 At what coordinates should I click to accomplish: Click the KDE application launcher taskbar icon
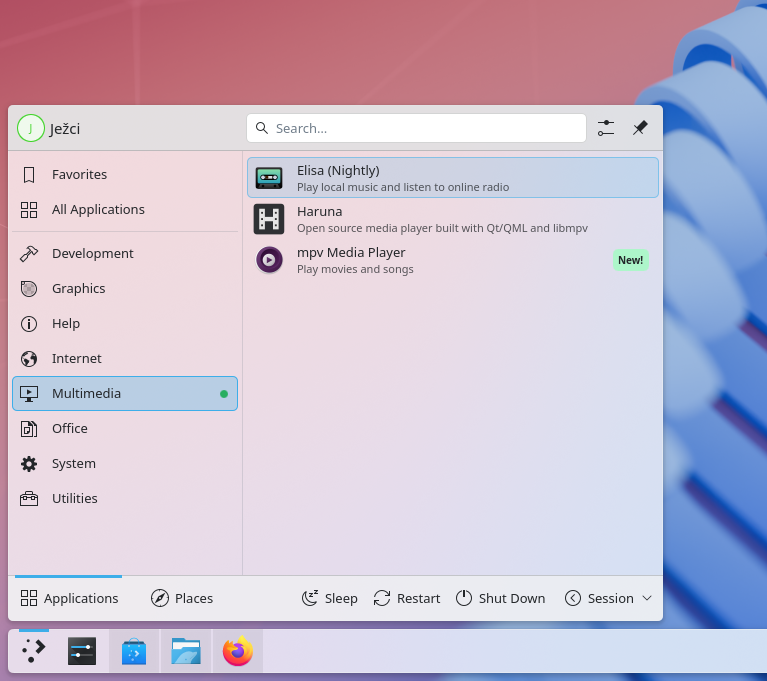(33, 651)
